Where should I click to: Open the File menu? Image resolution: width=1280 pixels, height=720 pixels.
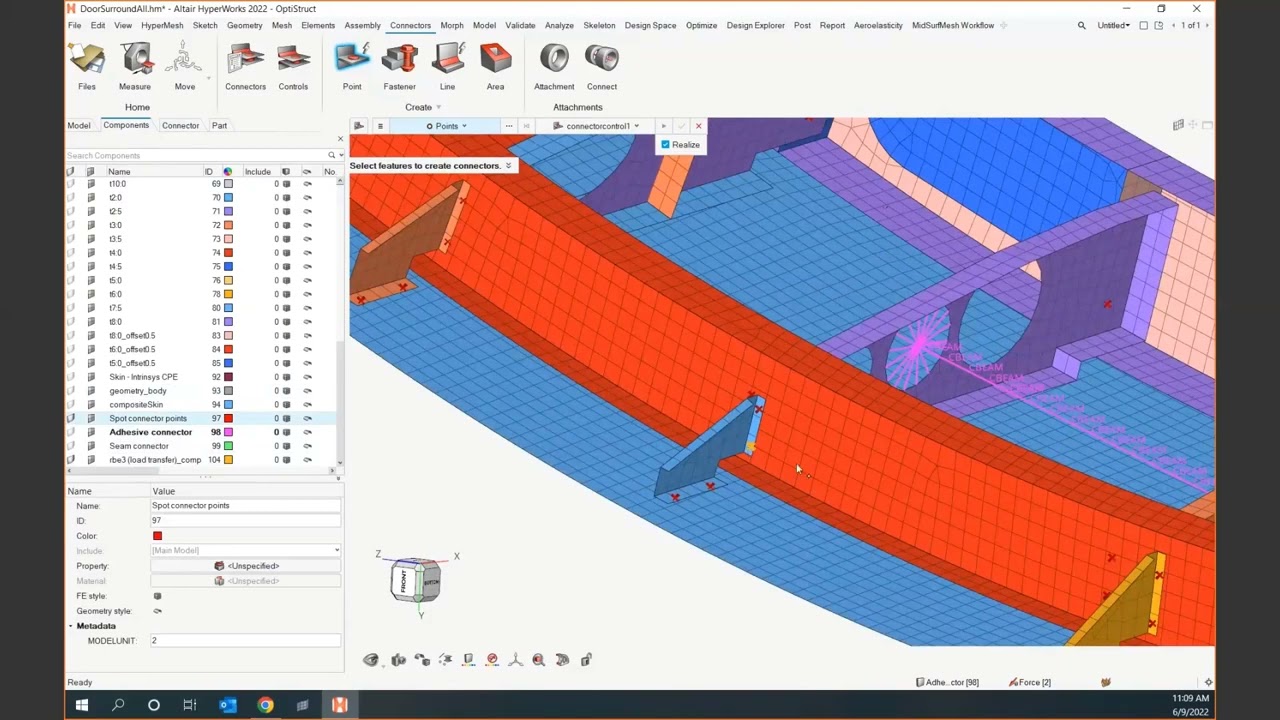74,25
